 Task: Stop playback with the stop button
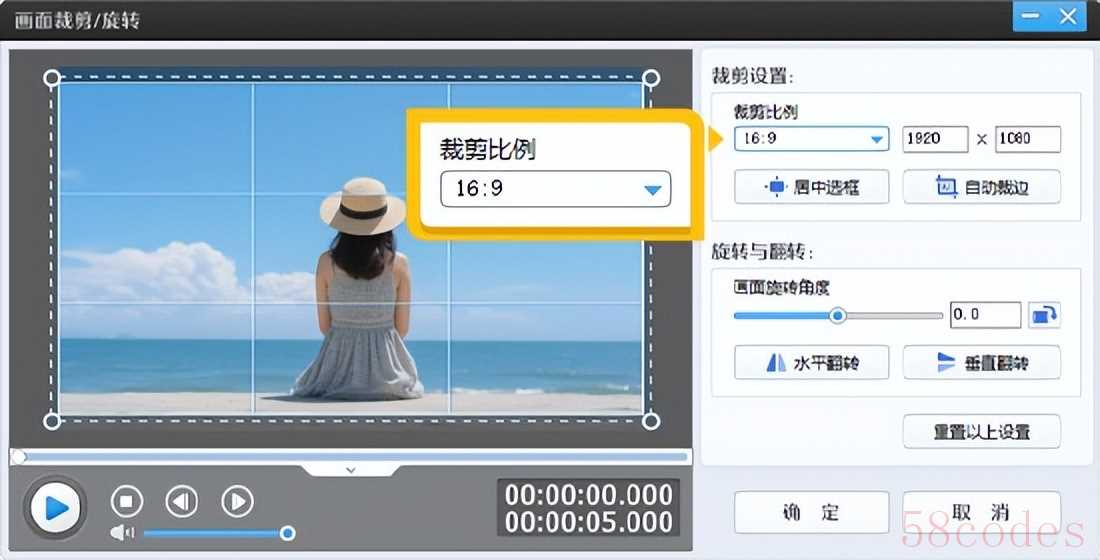point(127,501)
